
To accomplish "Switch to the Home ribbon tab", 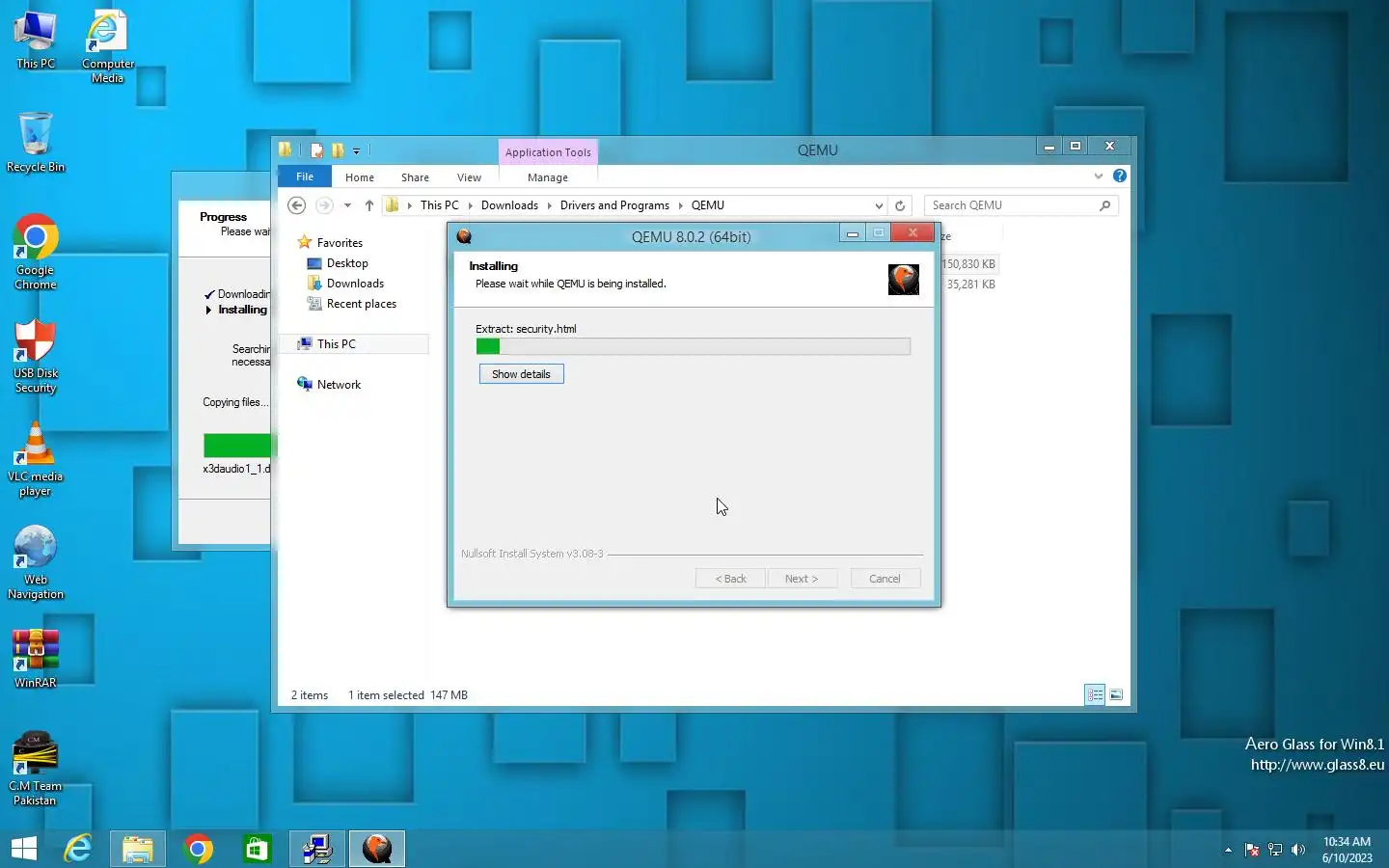I will pos(360,177).
